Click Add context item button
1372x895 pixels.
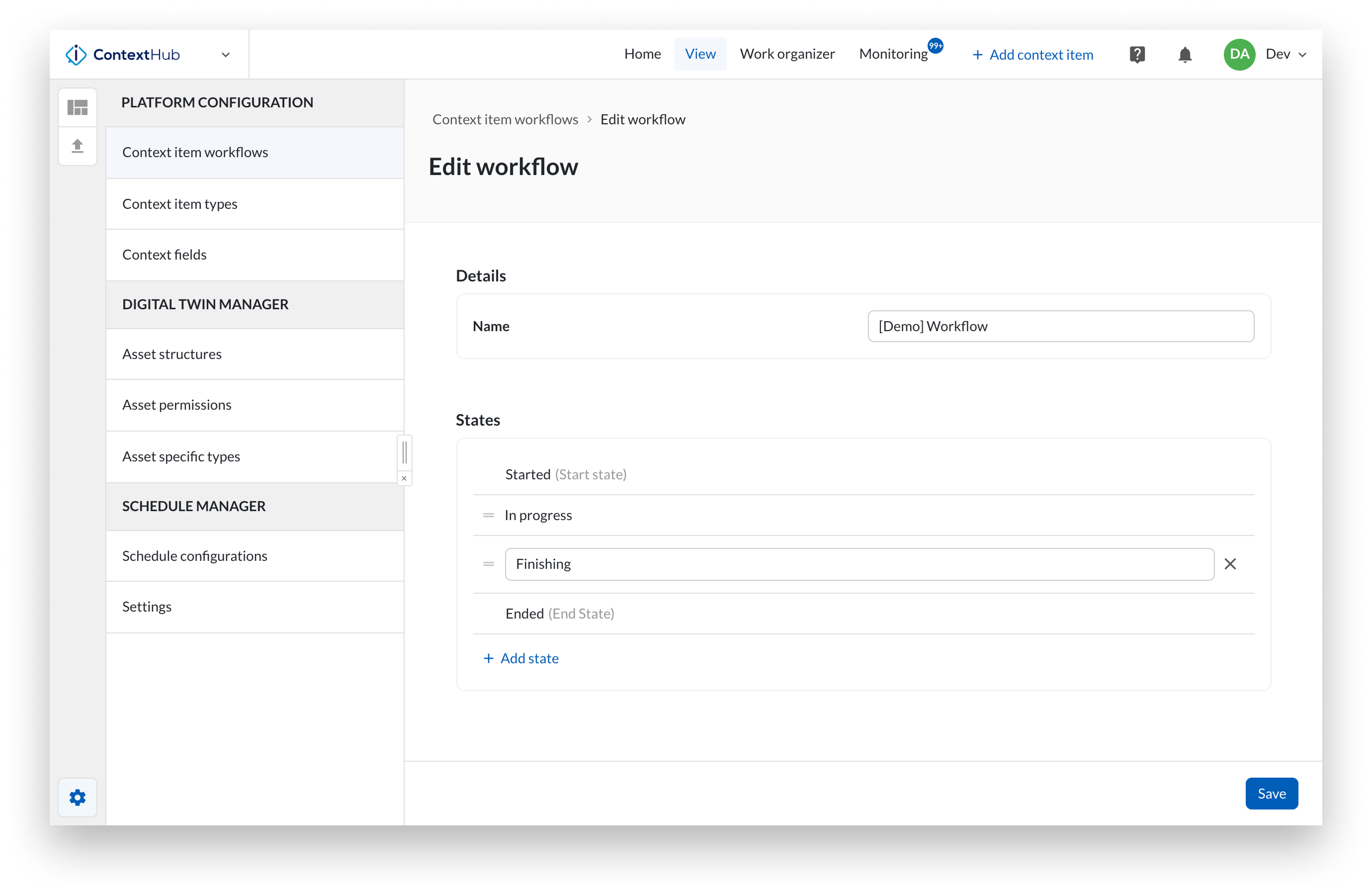point(1032,55)
